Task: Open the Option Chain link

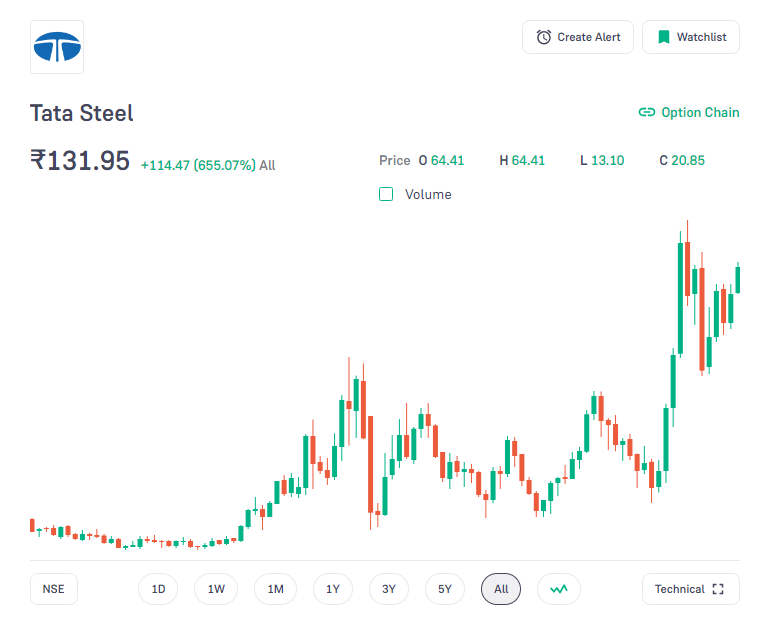Action: pyautogui.click(x=689, y=112)
